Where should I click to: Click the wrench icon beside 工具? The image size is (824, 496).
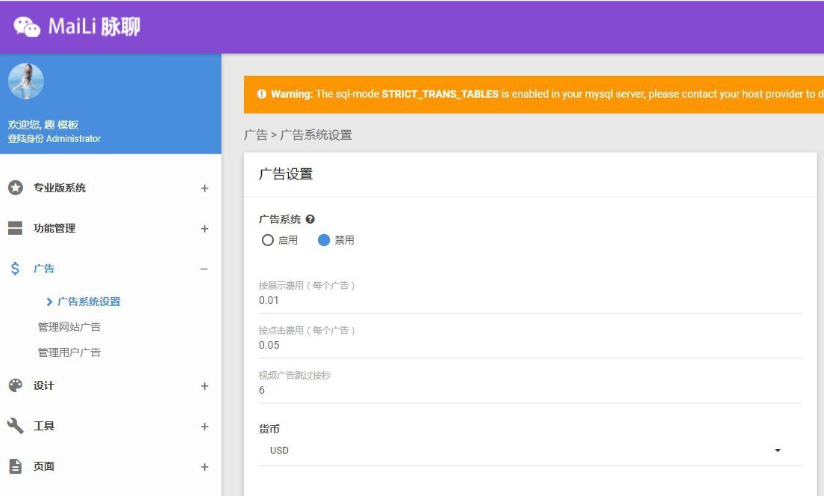tap(15, 426)
